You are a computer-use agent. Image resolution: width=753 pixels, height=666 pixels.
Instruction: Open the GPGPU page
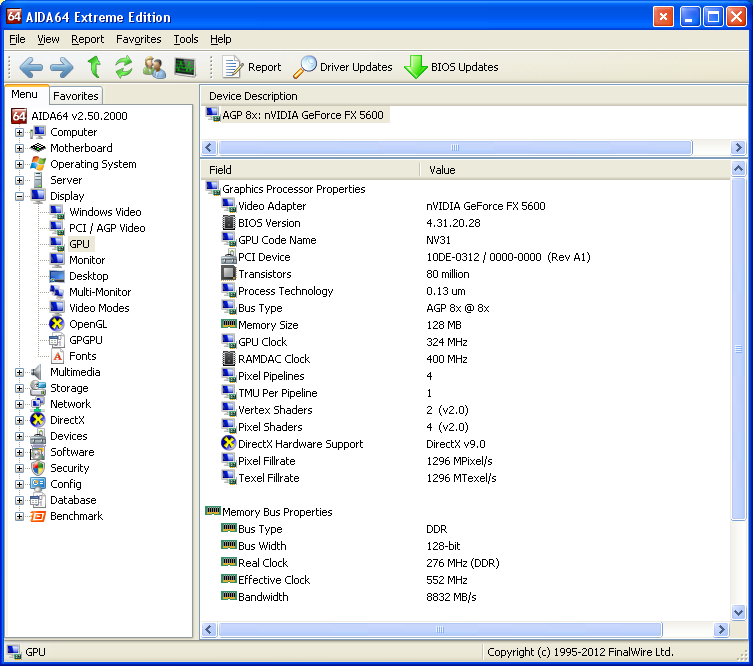[x=85, y=340]
